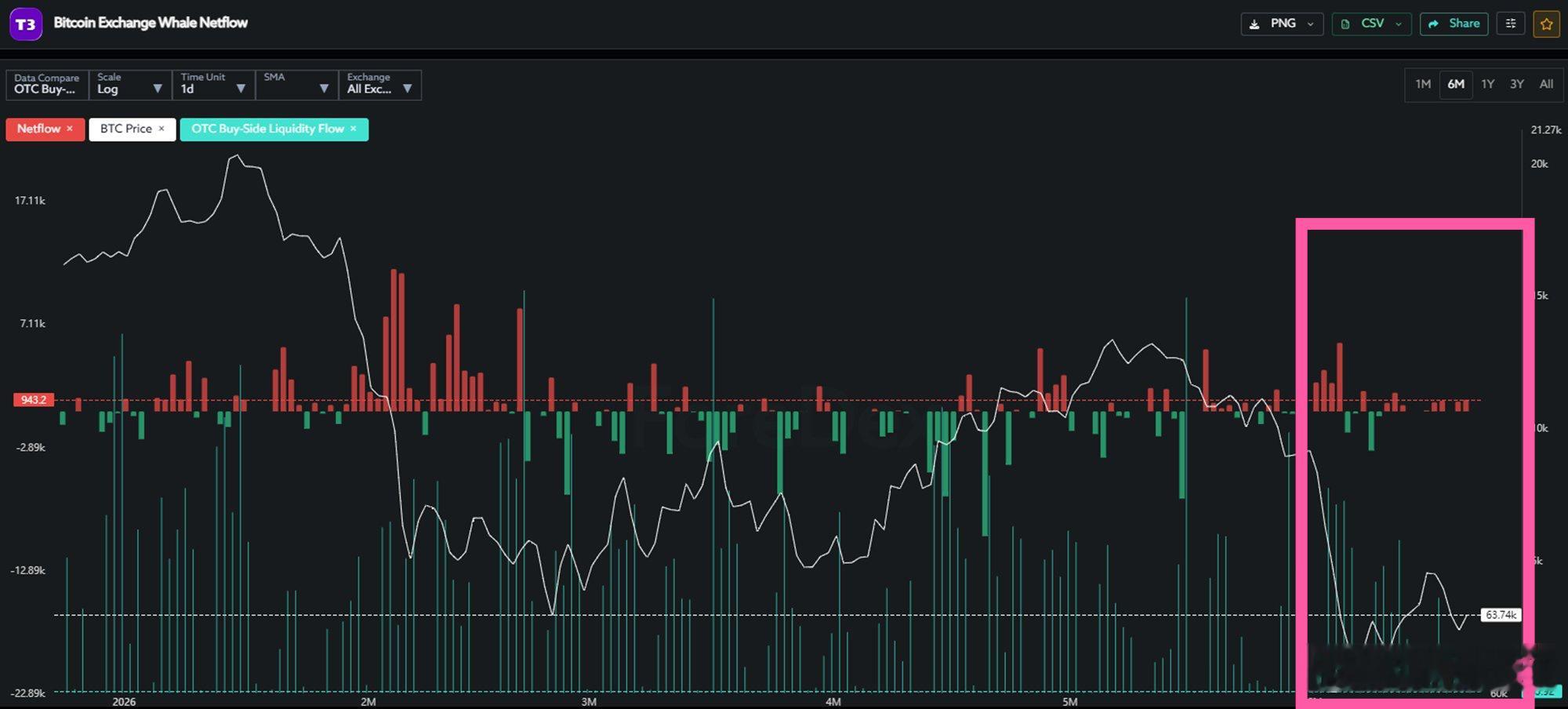Open the Data Compare dropdown
The width and height of the screenshot is (1568, 709).
click(x=47, y=85)
